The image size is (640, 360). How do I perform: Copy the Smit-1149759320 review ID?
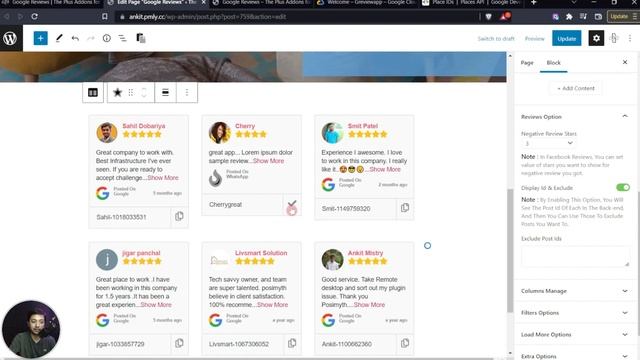click(405, 208)
